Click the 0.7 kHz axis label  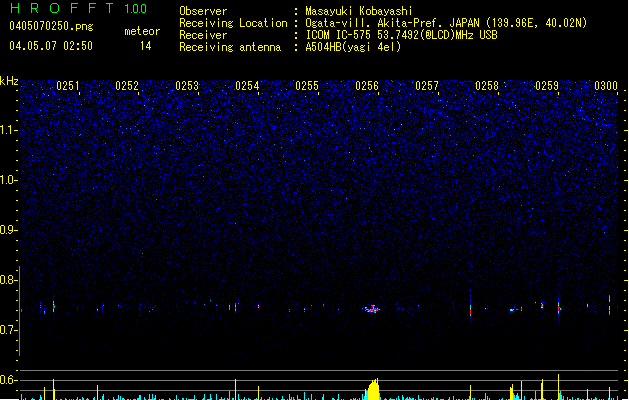(9, 330)
